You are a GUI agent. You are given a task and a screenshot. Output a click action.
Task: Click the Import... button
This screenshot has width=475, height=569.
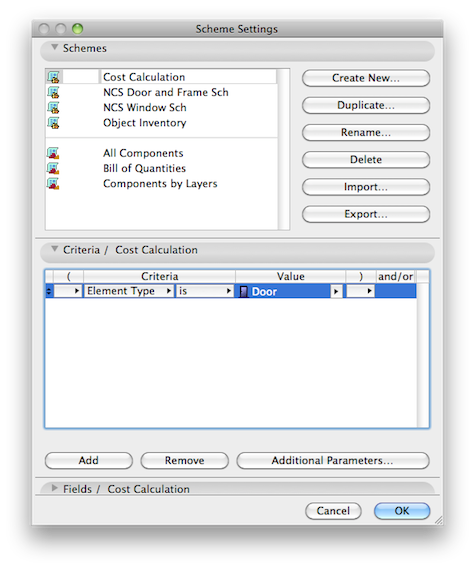click(366, 187)
